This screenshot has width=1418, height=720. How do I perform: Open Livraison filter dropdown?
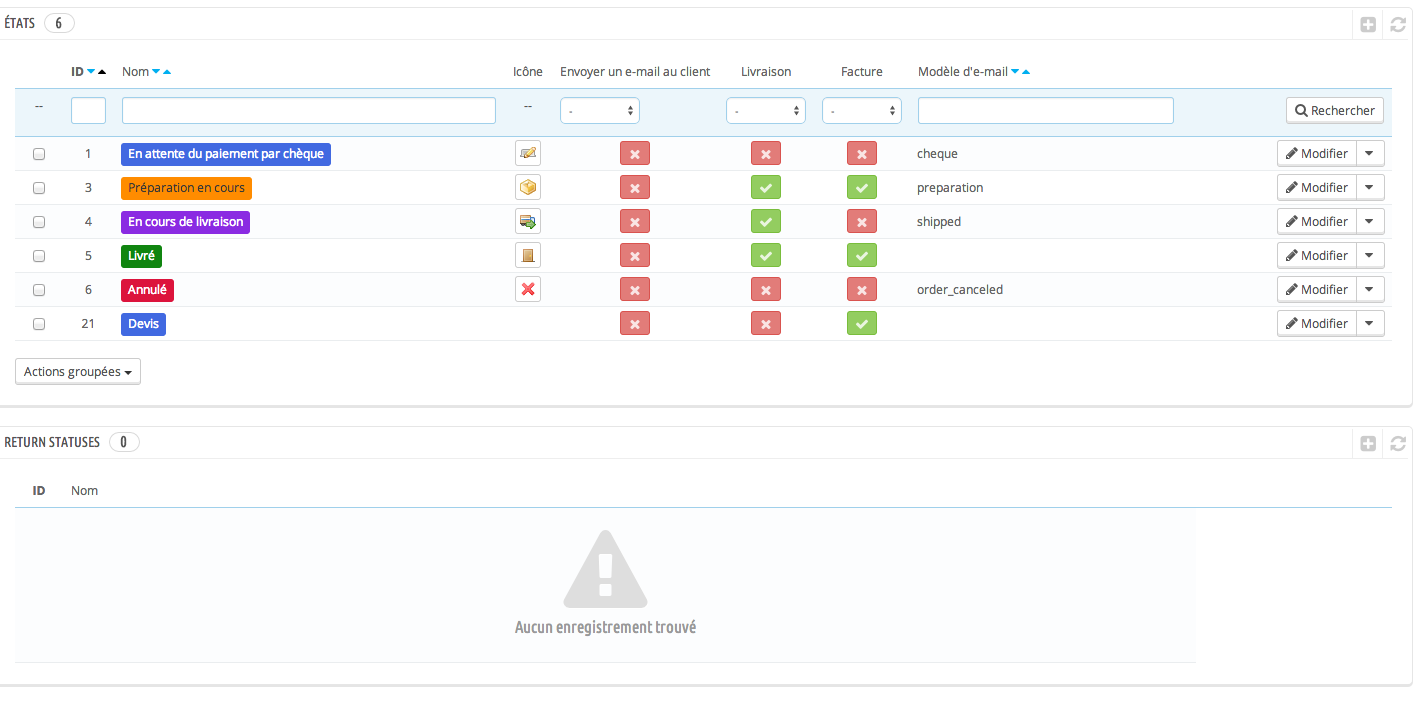pos(766,111)
